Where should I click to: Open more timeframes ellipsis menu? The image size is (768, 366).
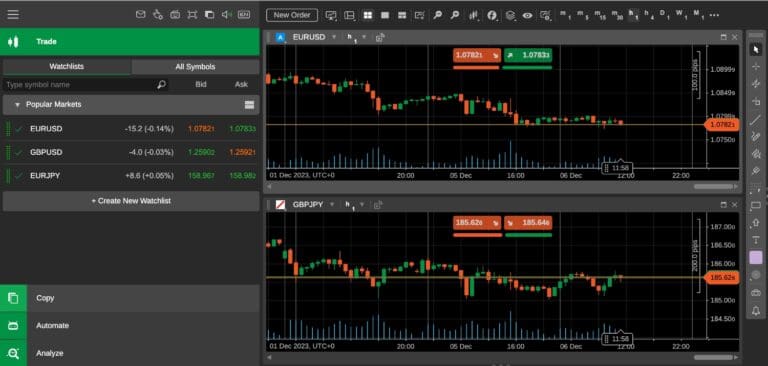coord(714,15)
